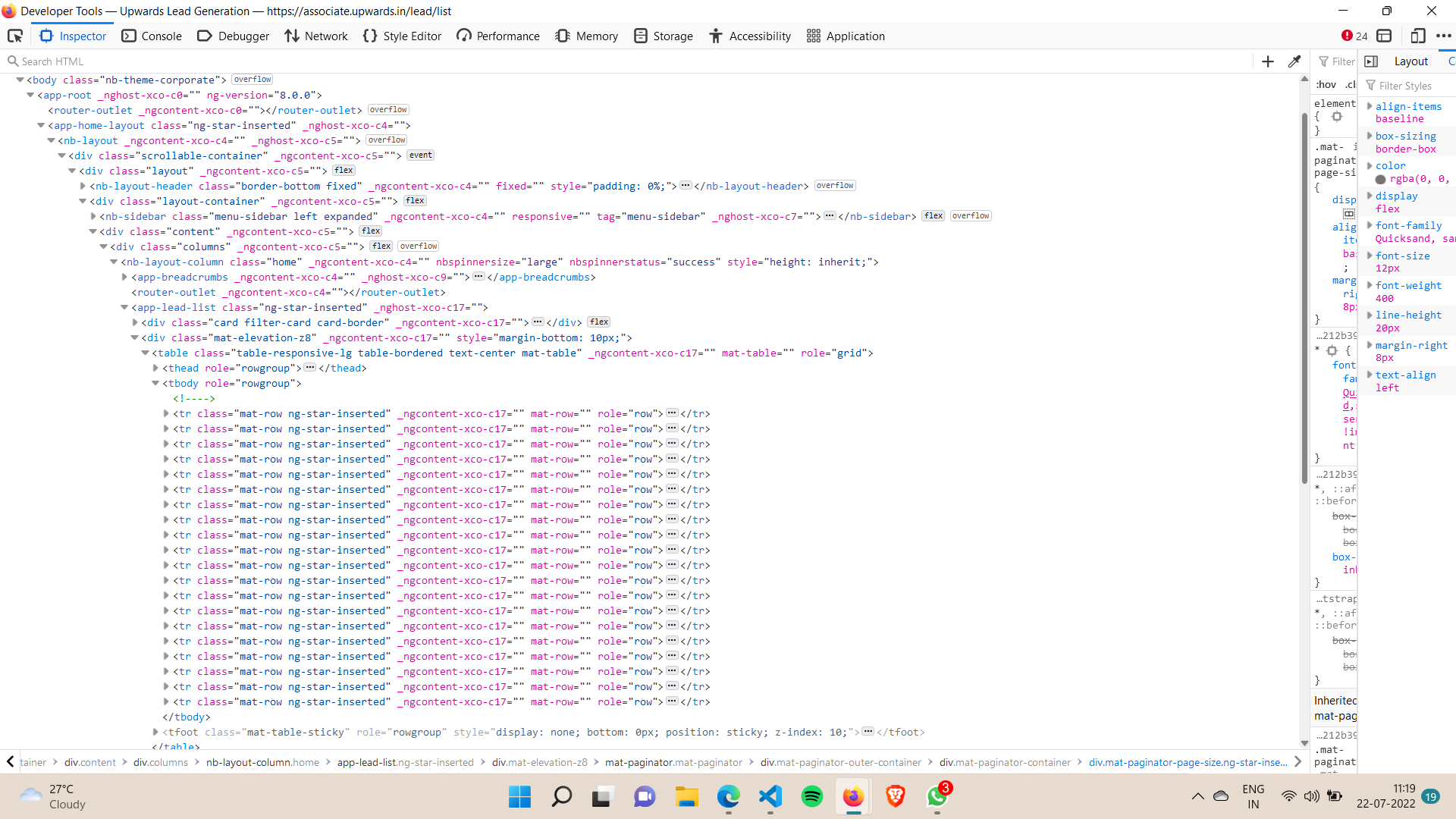This screenshot has height=819, width=1456.
Task: Open Microsoft Edge from taskbar
Action: 728,797
